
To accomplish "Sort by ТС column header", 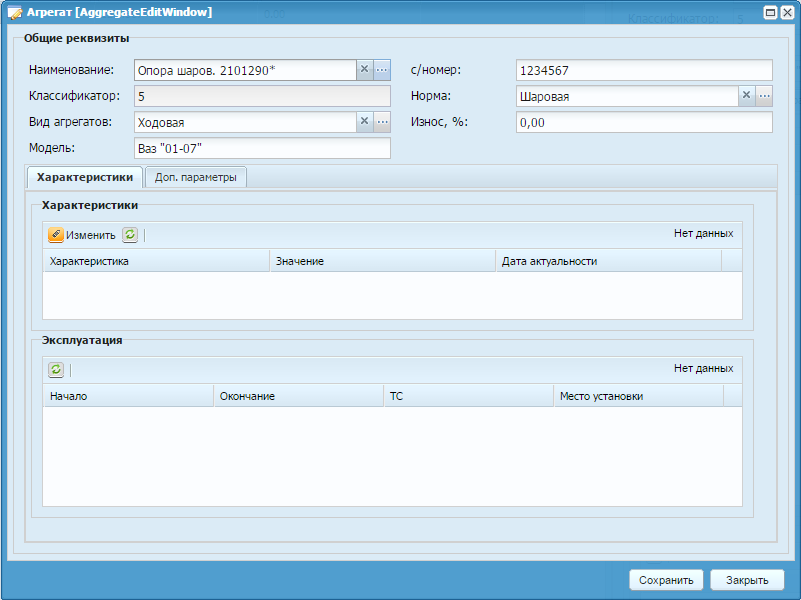I will (468, 396).
